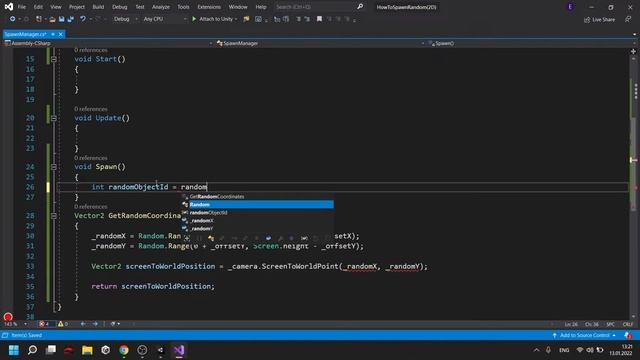Click the ENG language indicator in tray
This screenshot has width=640, height=360.
(x=564, y=350)
